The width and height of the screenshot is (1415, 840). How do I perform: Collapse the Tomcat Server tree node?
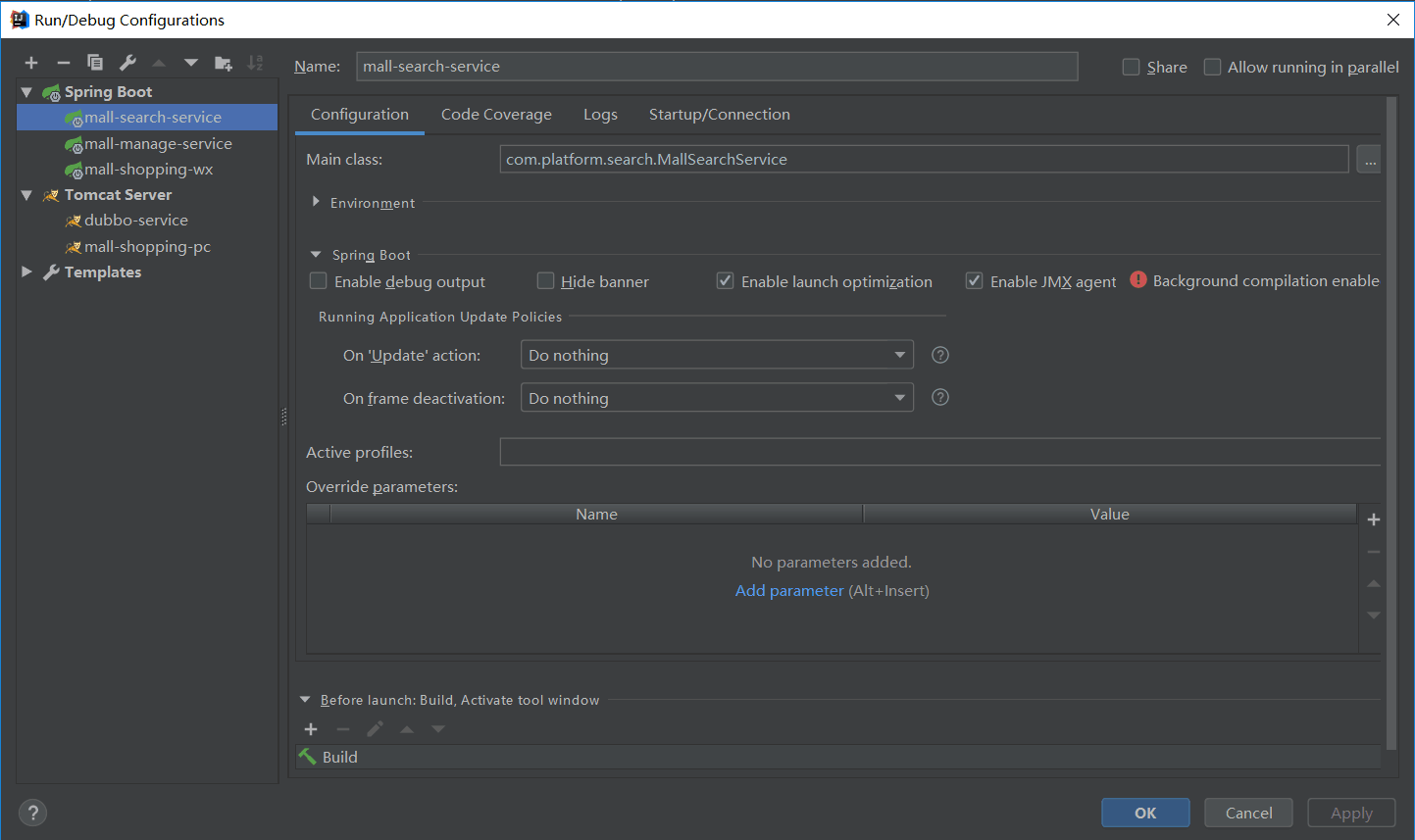(26, 195)
